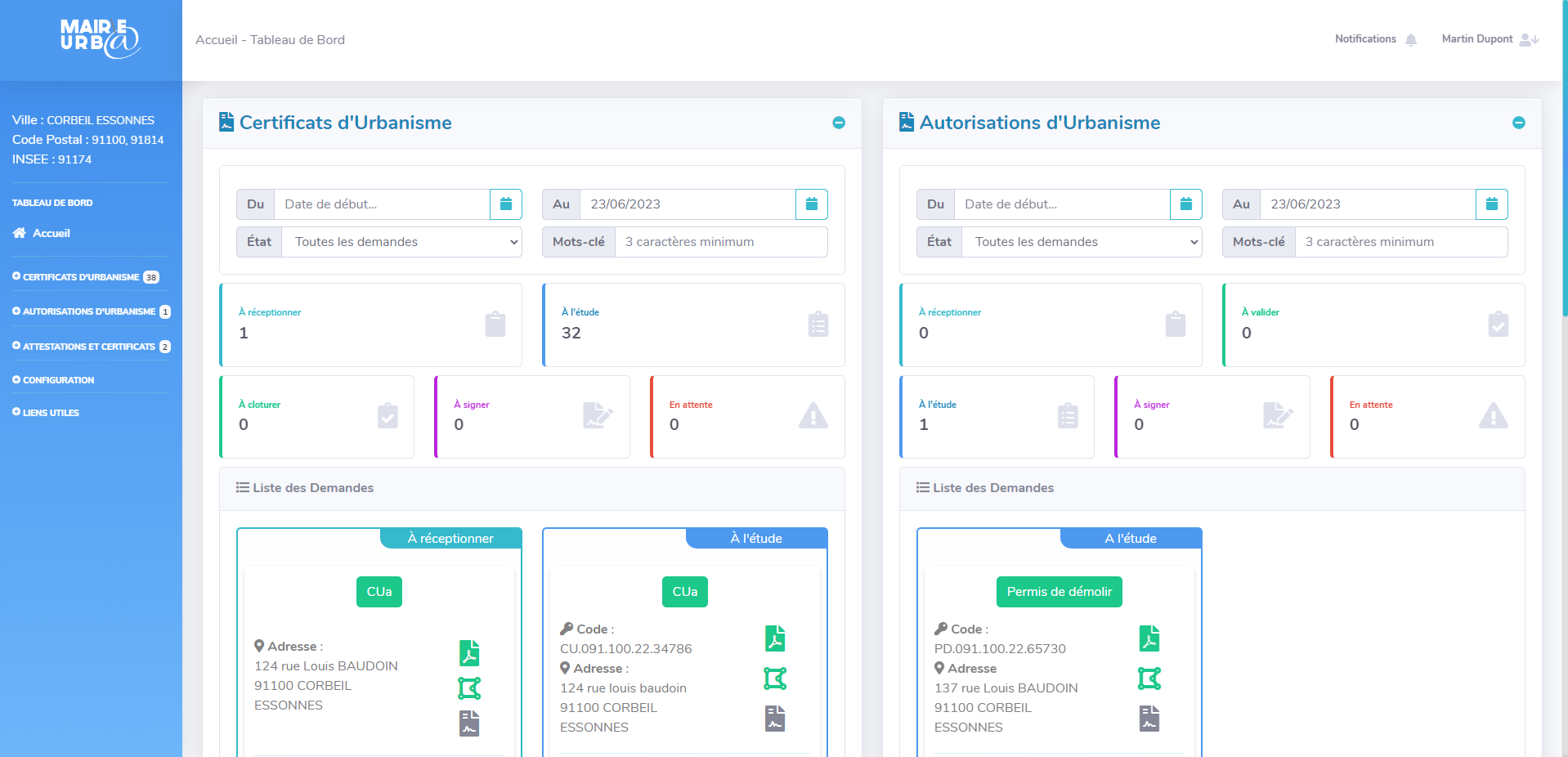Click Date de début field in Autorisations panel

(x=1063, y=204)
